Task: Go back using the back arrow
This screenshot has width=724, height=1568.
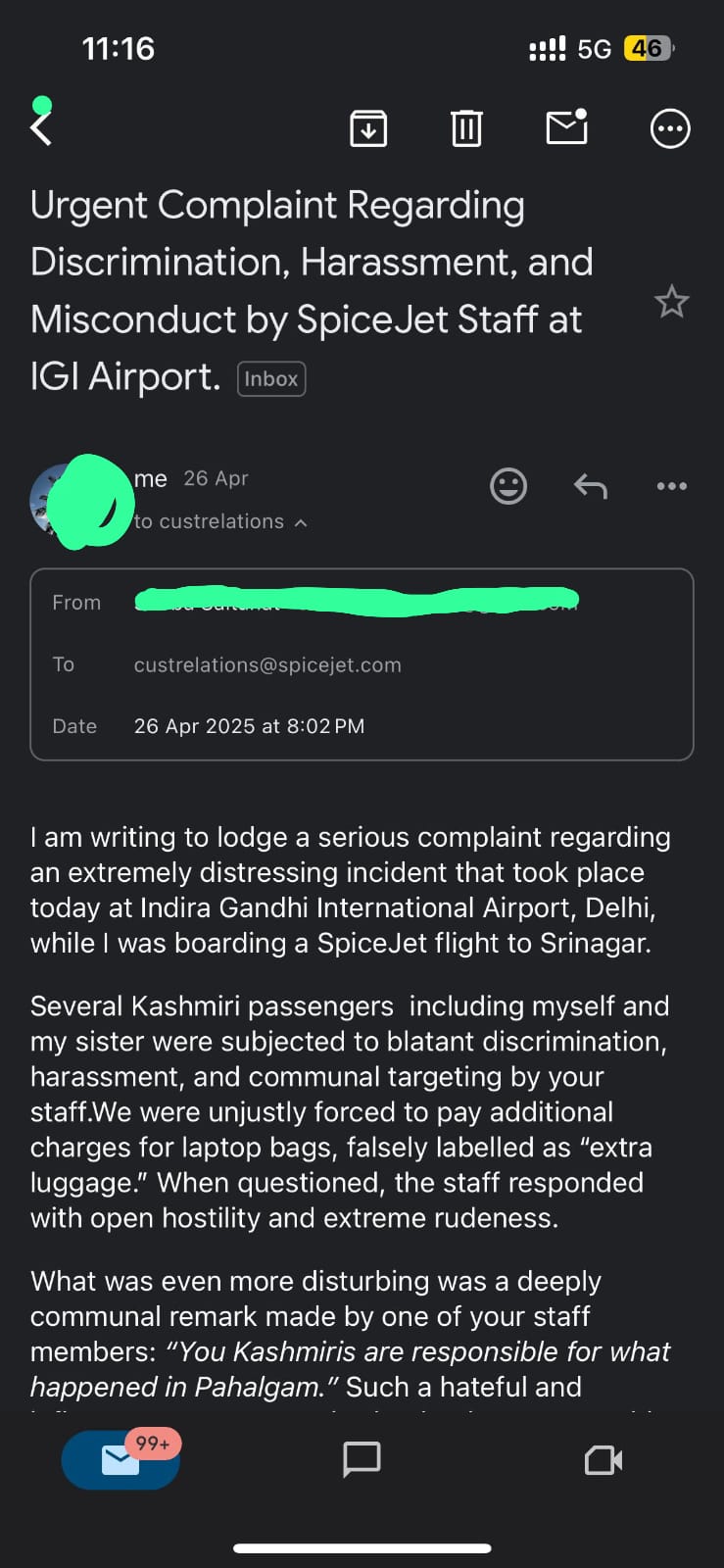Action: [41, 128]
